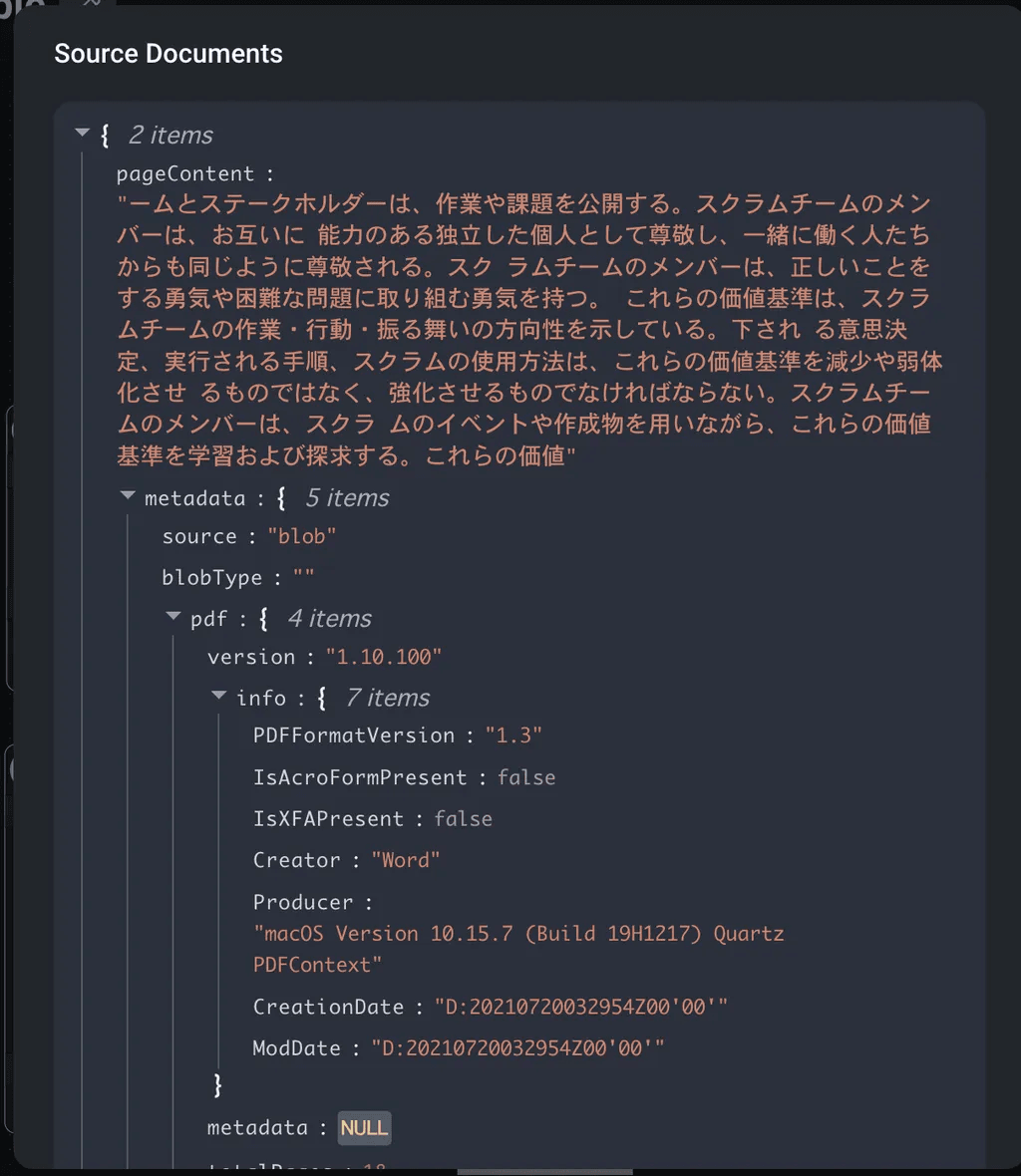Click the NULL badge beside metadata
Image resolution: width=1021 pixels, height=1176 pixels.
[364, 1127]
